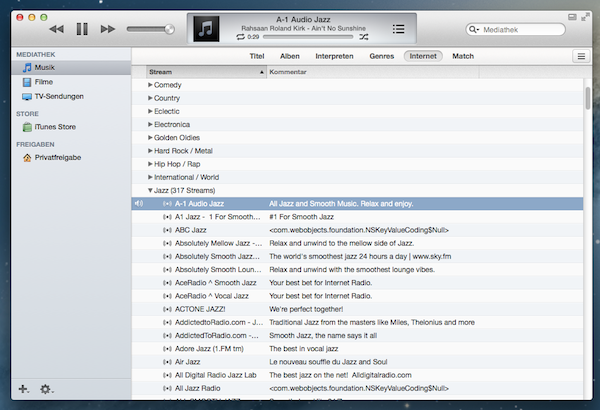Expand the Eclectic category
Viewport: 600px width, 410px height.
click(150, 111)
